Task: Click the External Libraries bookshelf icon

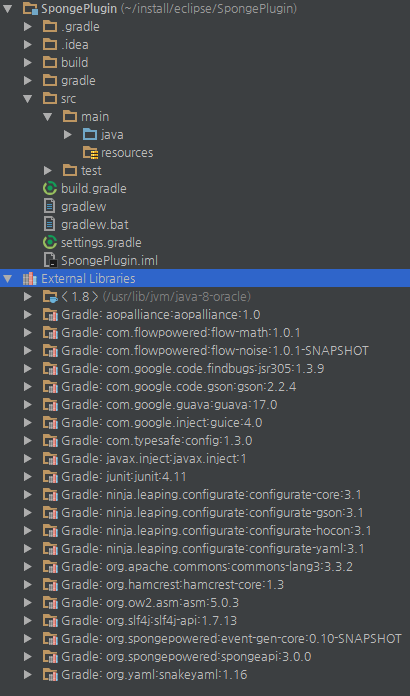Action: 30,279
